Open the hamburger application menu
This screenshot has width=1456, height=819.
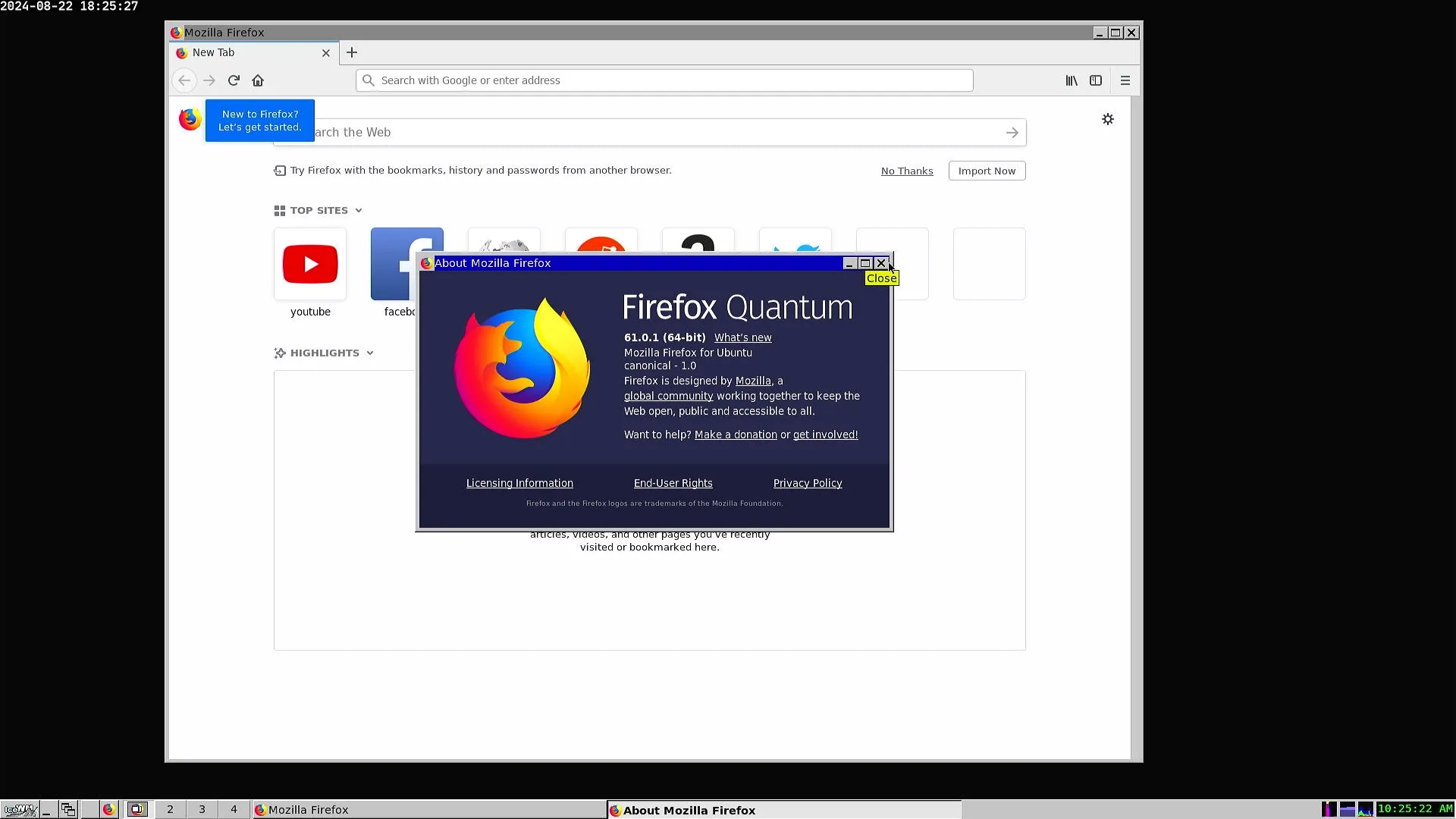coord(1125,80)
